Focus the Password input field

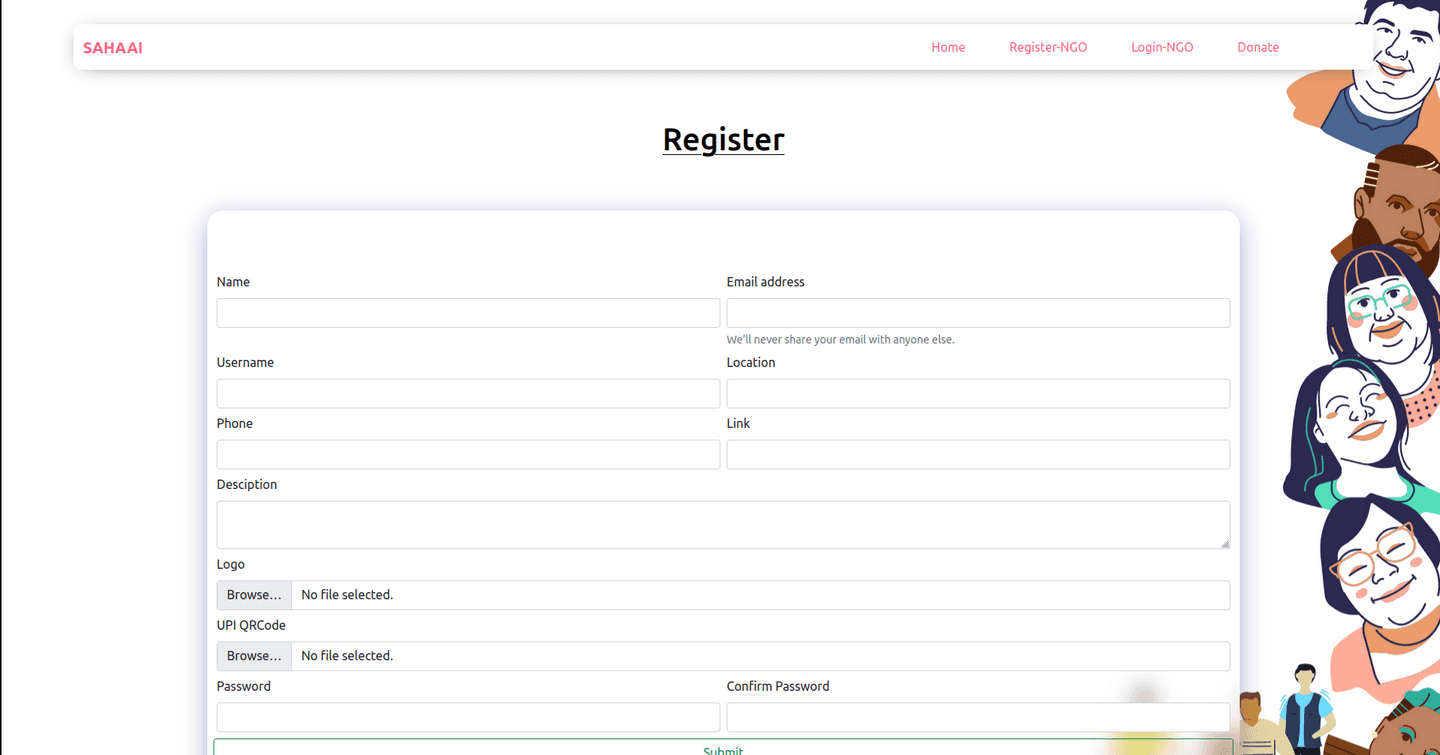(x=468, y=717)
